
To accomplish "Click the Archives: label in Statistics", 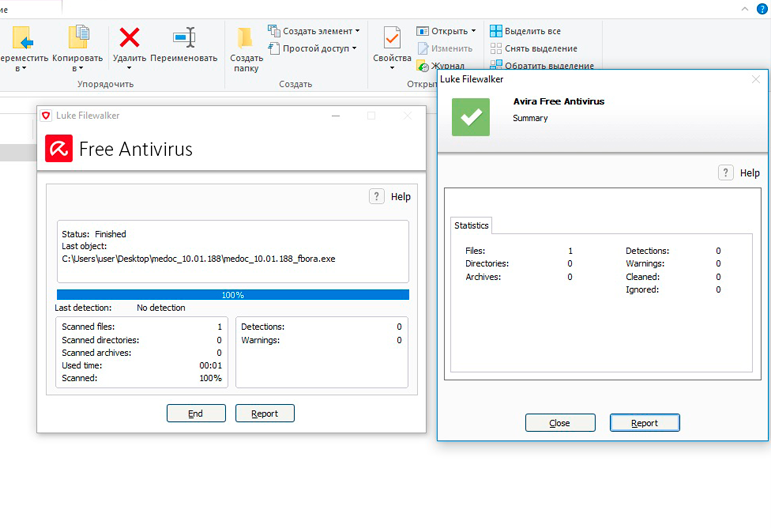I will pos(483,277).
